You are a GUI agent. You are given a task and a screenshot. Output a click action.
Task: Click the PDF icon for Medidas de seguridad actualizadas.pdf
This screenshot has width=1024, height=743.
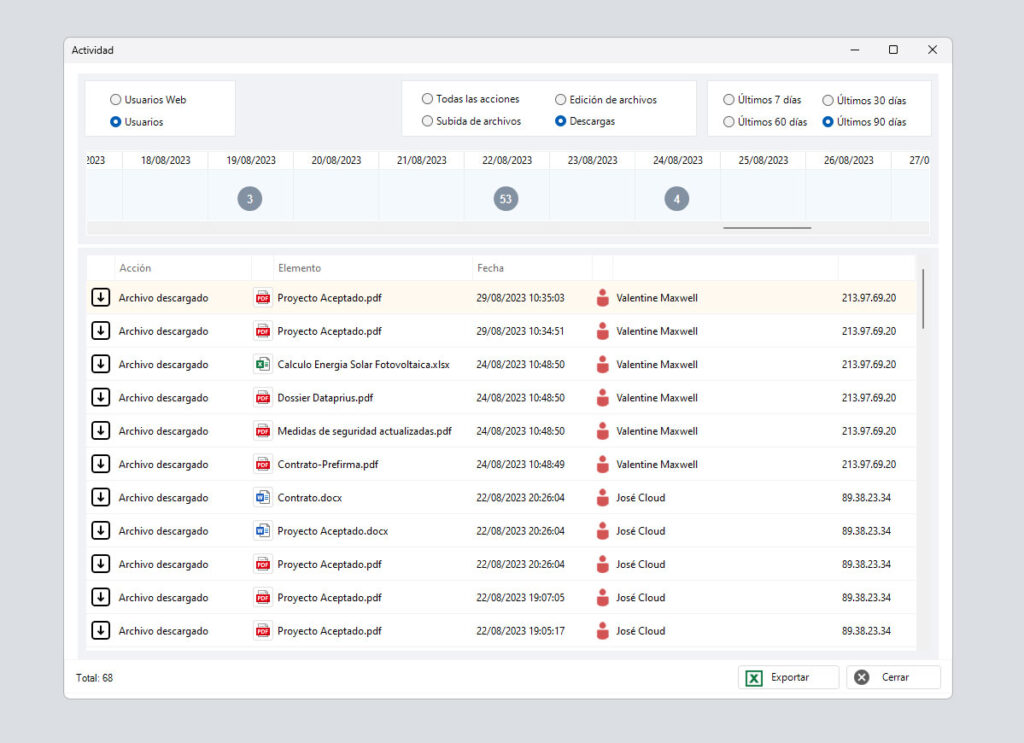(x=263, y=430)
